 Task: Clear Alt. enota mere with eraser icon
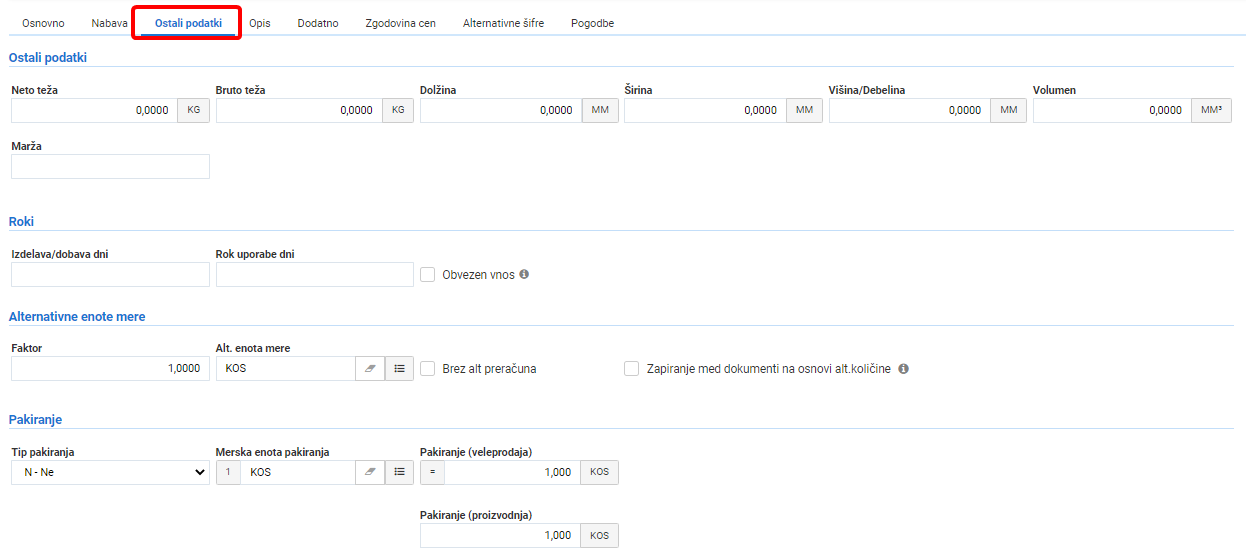370,368
